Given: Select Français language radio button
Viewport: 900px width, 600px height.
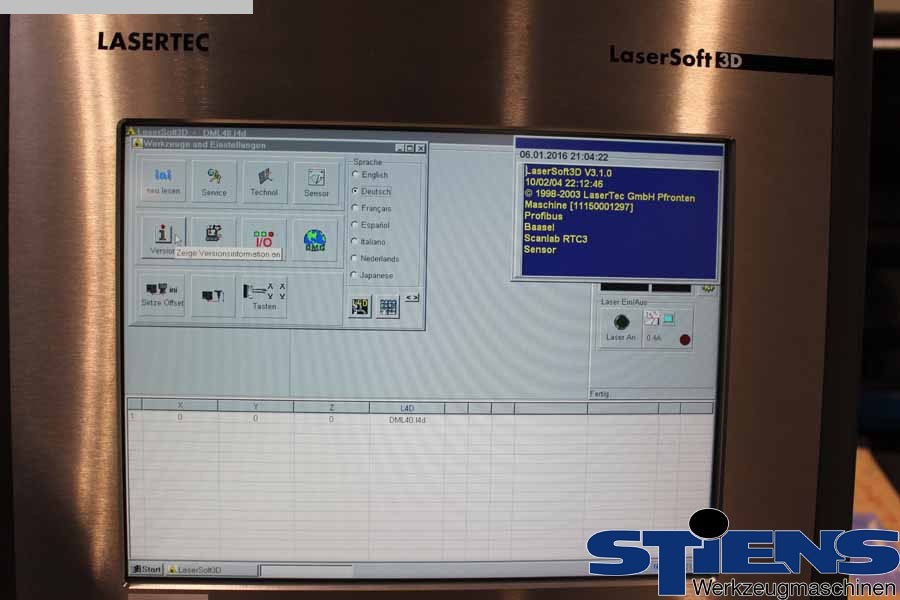Looking at the screenshot, I should coord(355,208).
